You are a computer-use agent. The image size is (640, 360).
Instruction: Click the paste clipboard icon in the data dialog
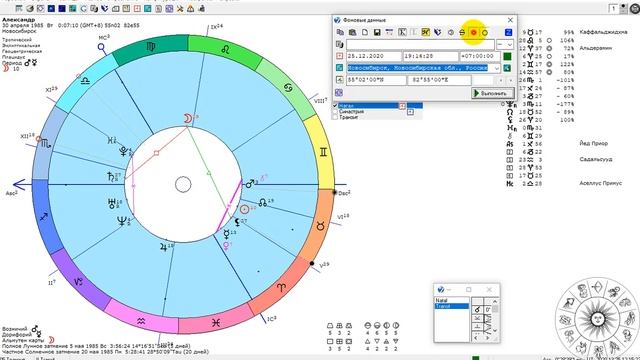pos(353,32)
